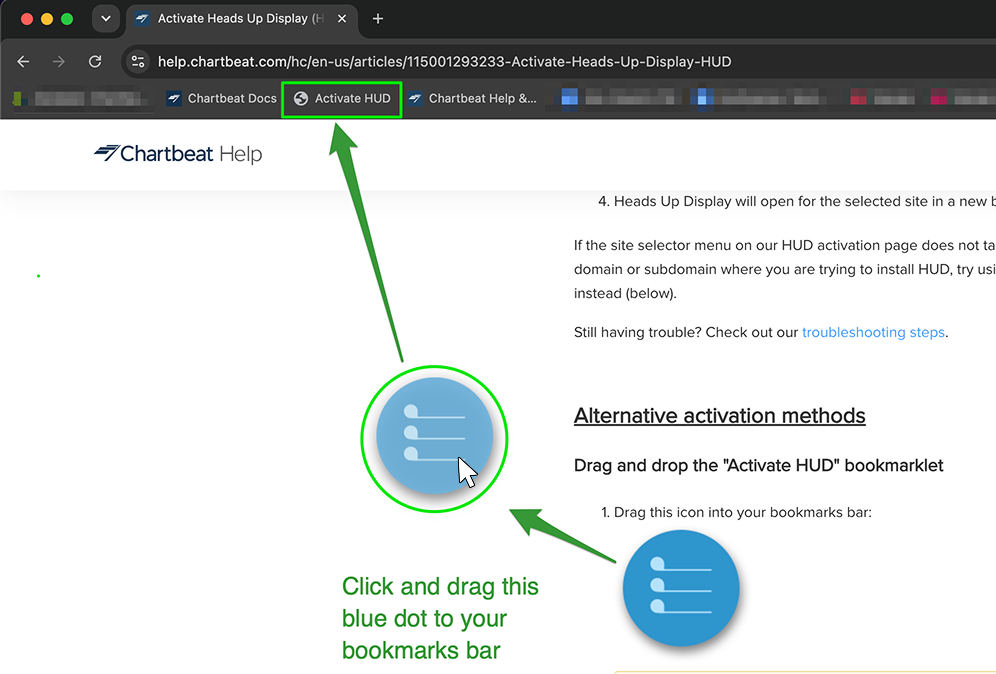Image resolution: width=996 pixels, height=674 pixels.
Task: Reload the page with the refresh icon
Action: [x=95, y=62]
